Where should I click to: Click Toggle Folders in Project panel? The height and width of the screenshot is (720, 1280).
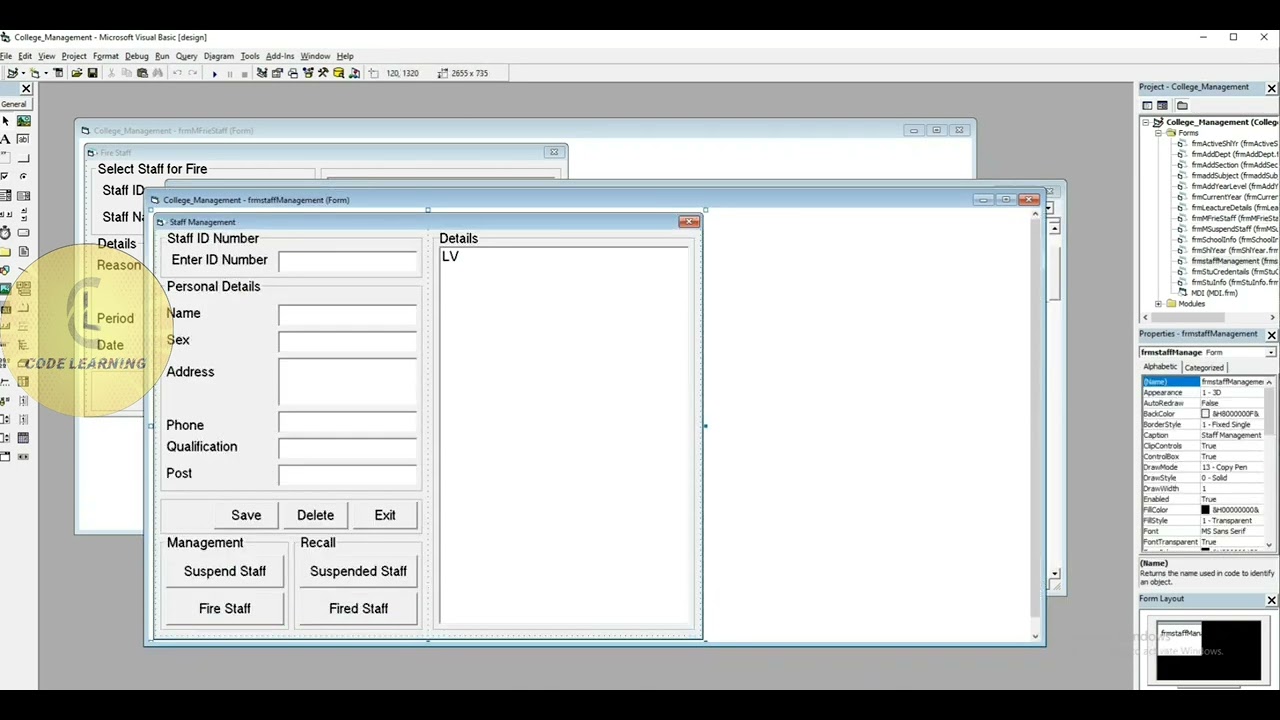[x=1182, y=105]
